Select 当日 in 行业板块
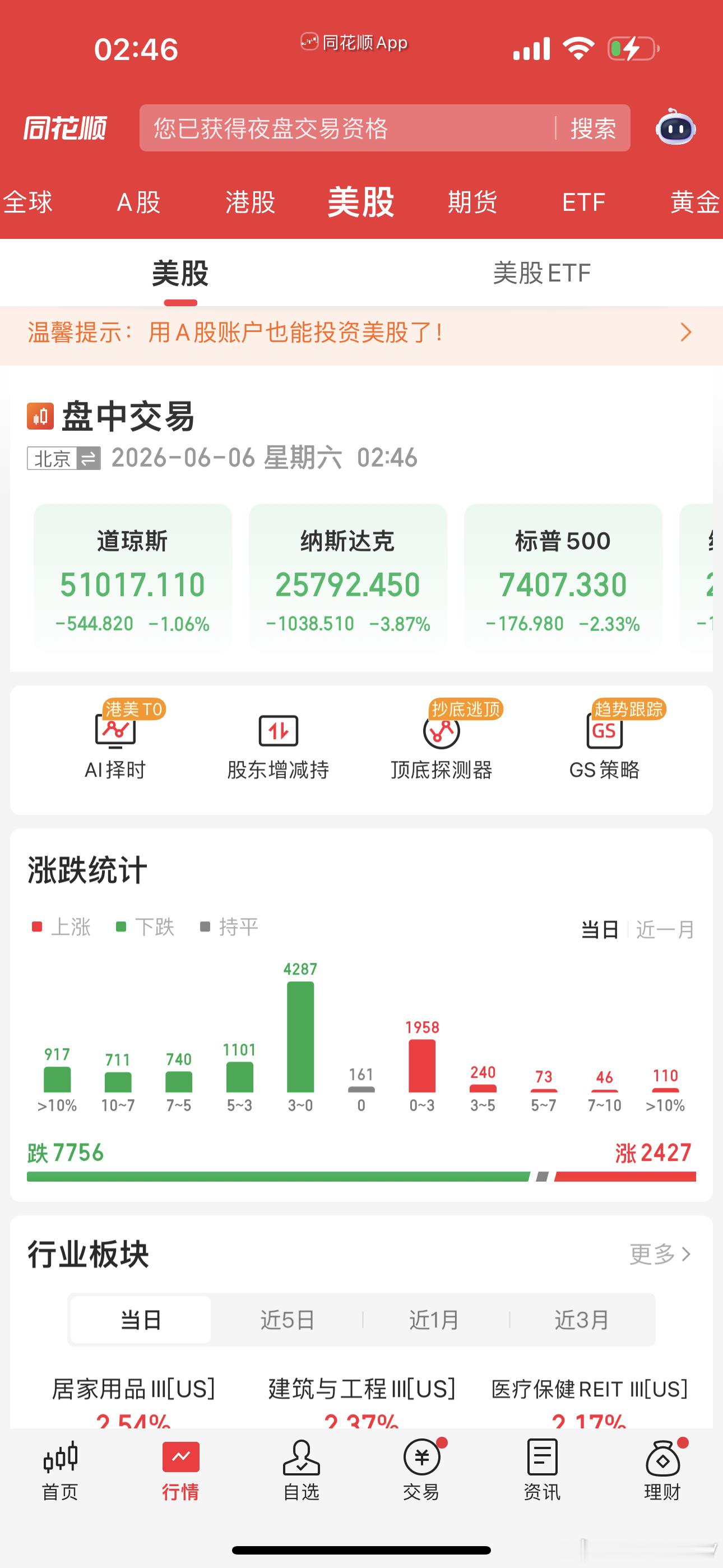The width and height of the screenshot is (723, 1568). pos(141,1320)
